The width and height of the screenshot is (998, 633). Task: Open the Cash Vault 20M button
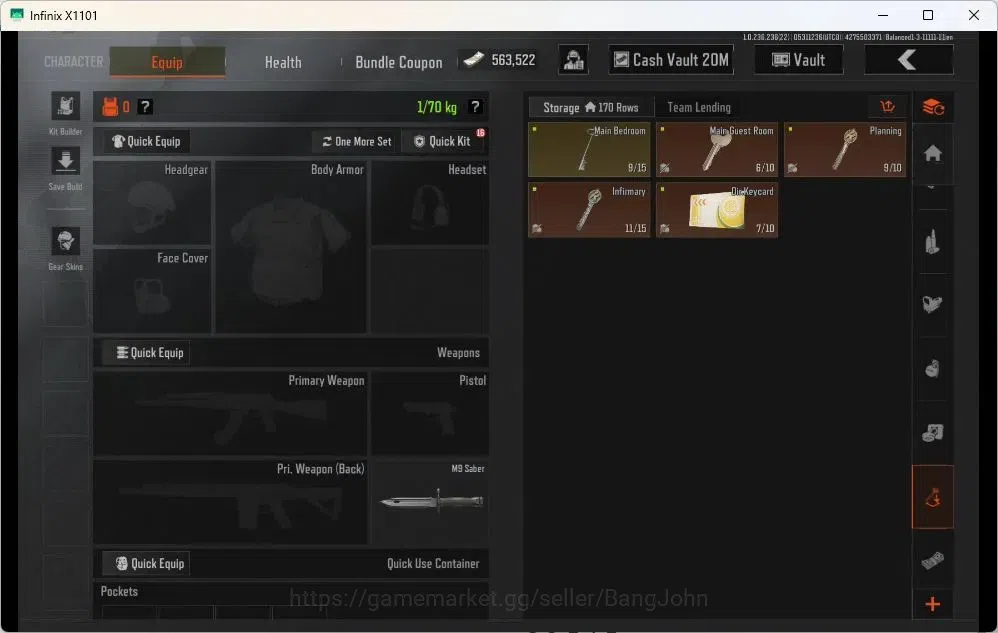(x=671, y=60)
